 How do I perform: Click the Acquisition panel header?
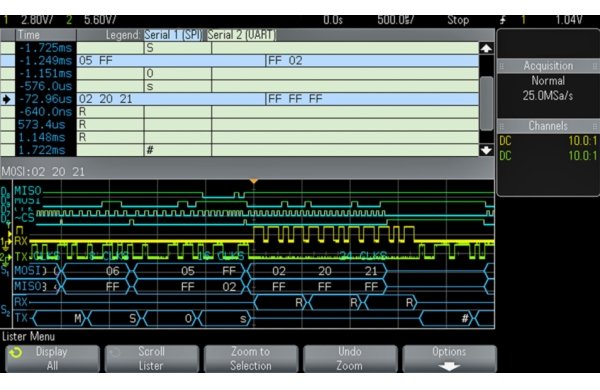pos(548,66)
